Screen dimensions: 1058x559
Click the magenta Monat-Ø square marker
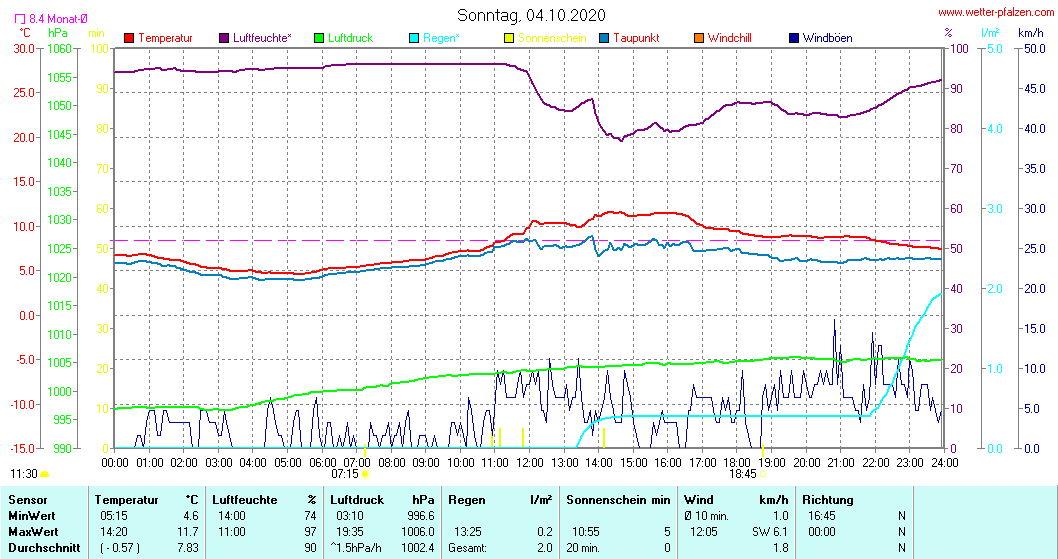[x=20, y=20]
